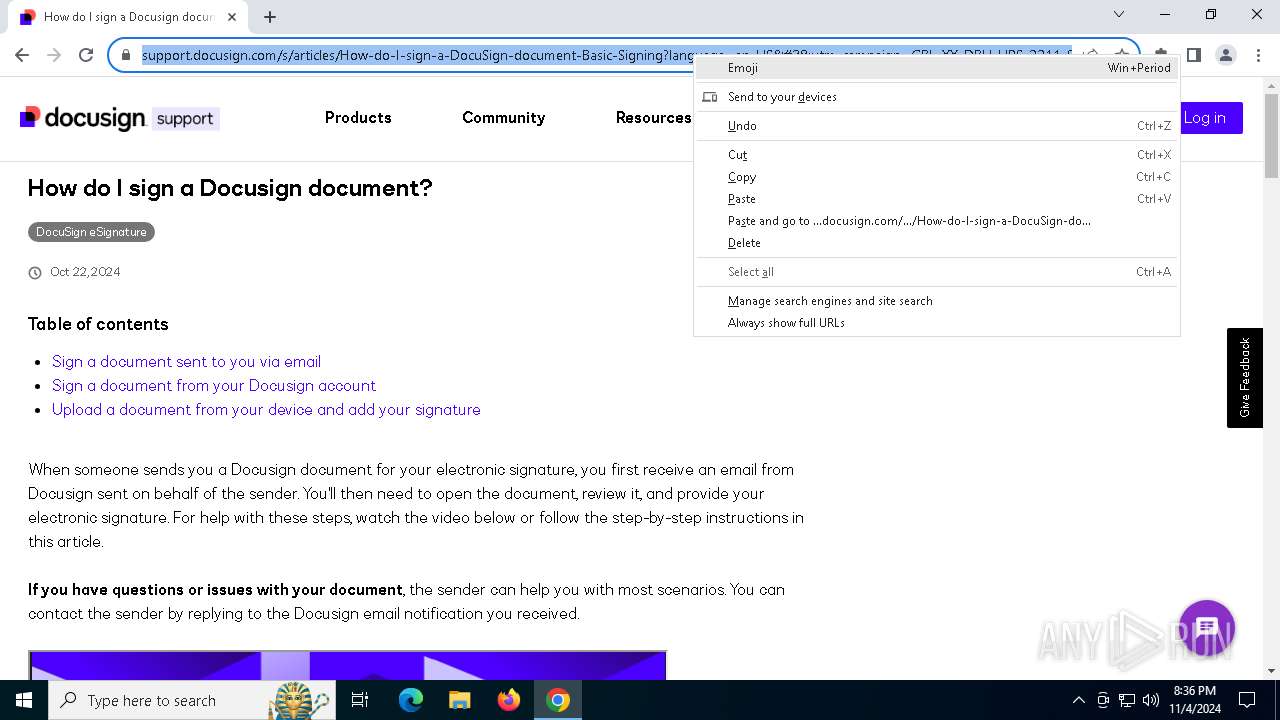Image resolution: width=1280 pixels, height=720 pixels.
Task: Open Sign a document sent via email link
Action: (186, 362)
